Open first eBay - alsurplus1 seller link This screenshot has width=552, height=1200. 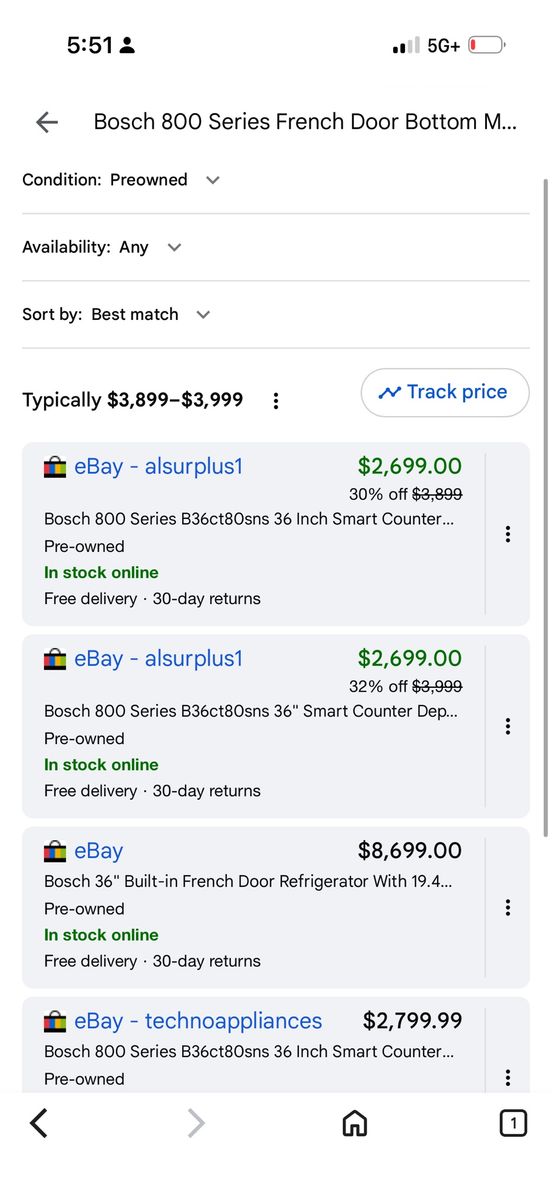[x=158, y=467]
